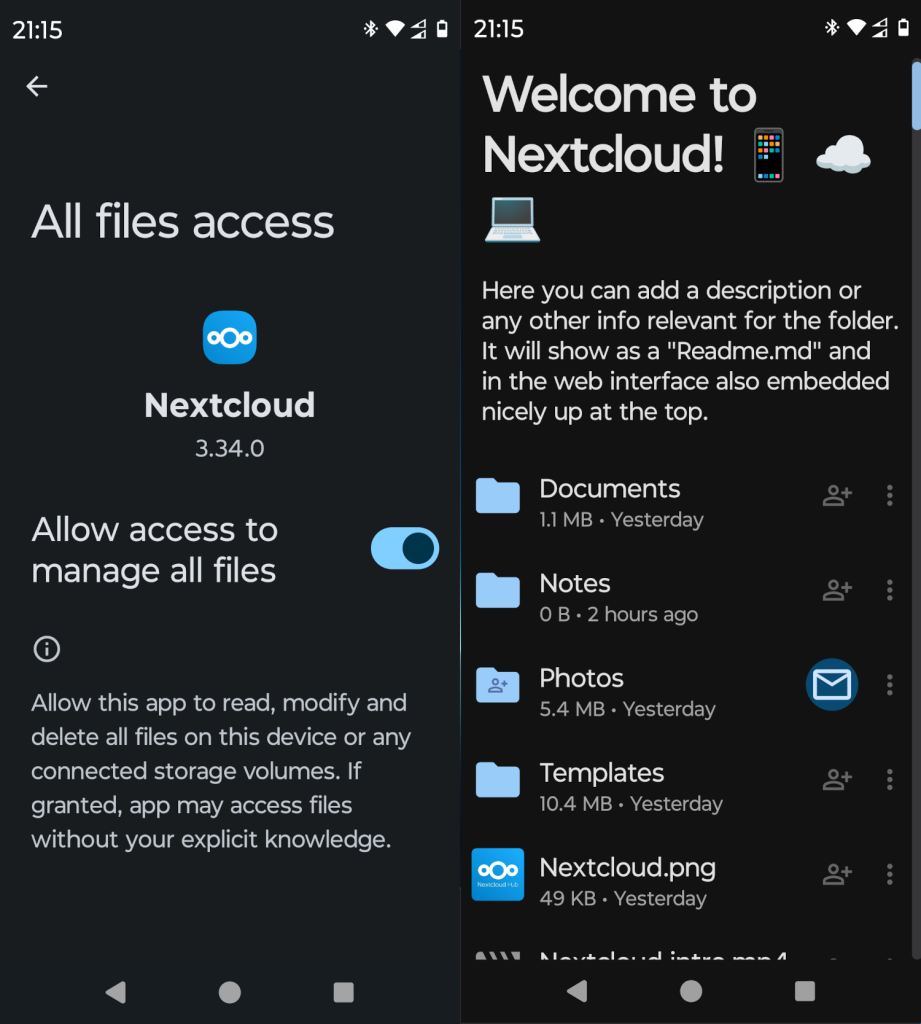
Task: Tap the mail share icon for Photos
Action: 832,685
